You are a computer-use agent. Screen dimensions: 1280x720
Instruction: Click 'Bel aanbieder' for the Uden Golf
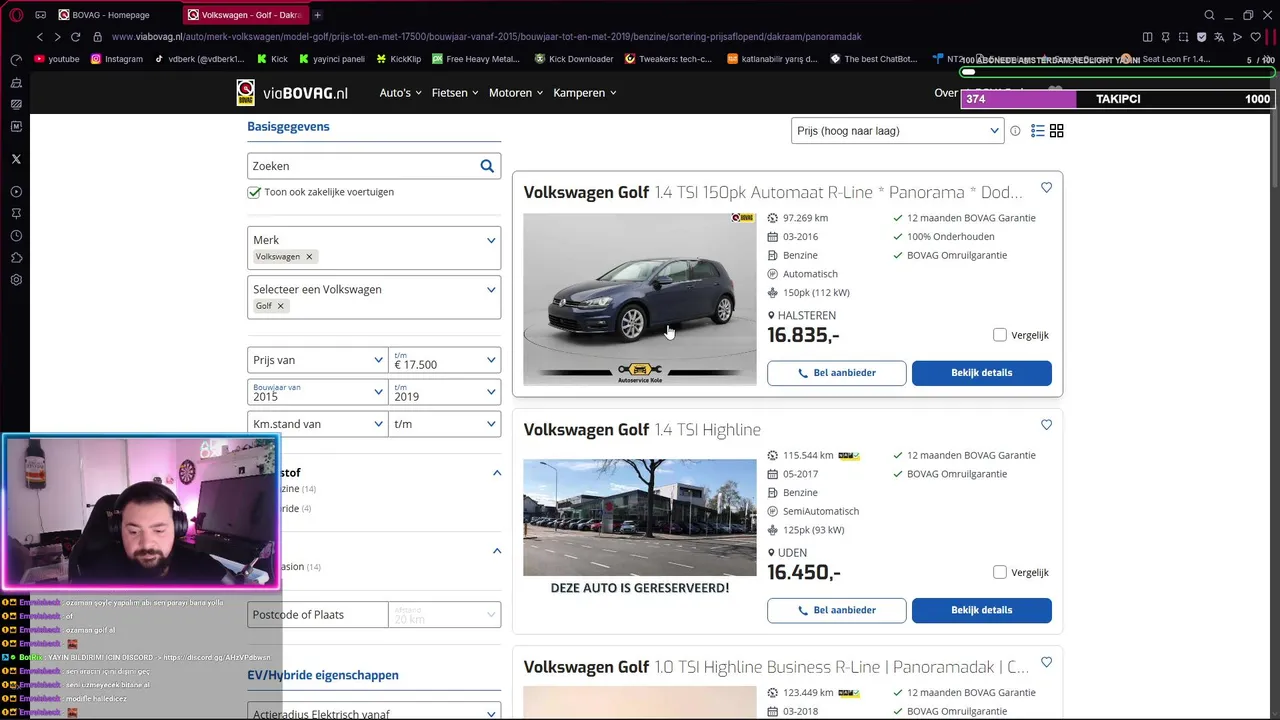pos(837,610)
